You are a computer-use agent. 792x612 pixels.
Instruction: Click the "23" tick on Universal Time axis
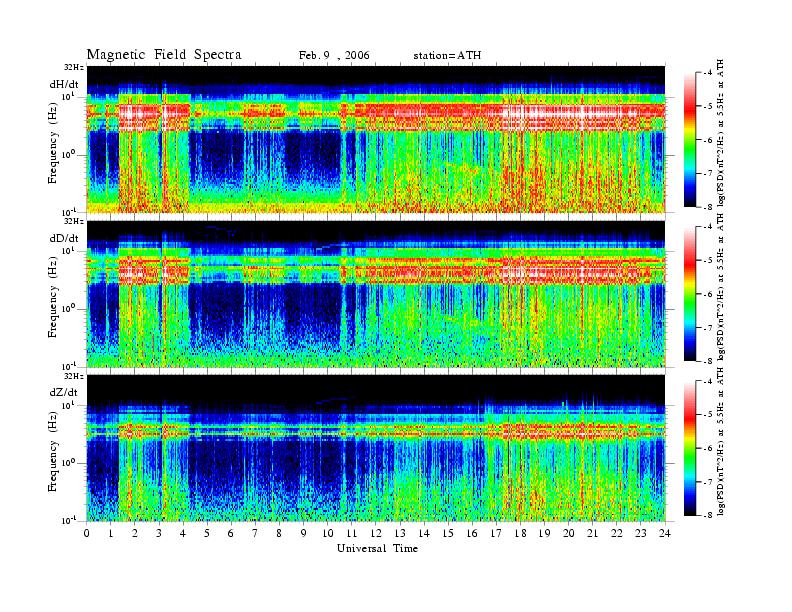pyautogui.click(x=641, y=533)
